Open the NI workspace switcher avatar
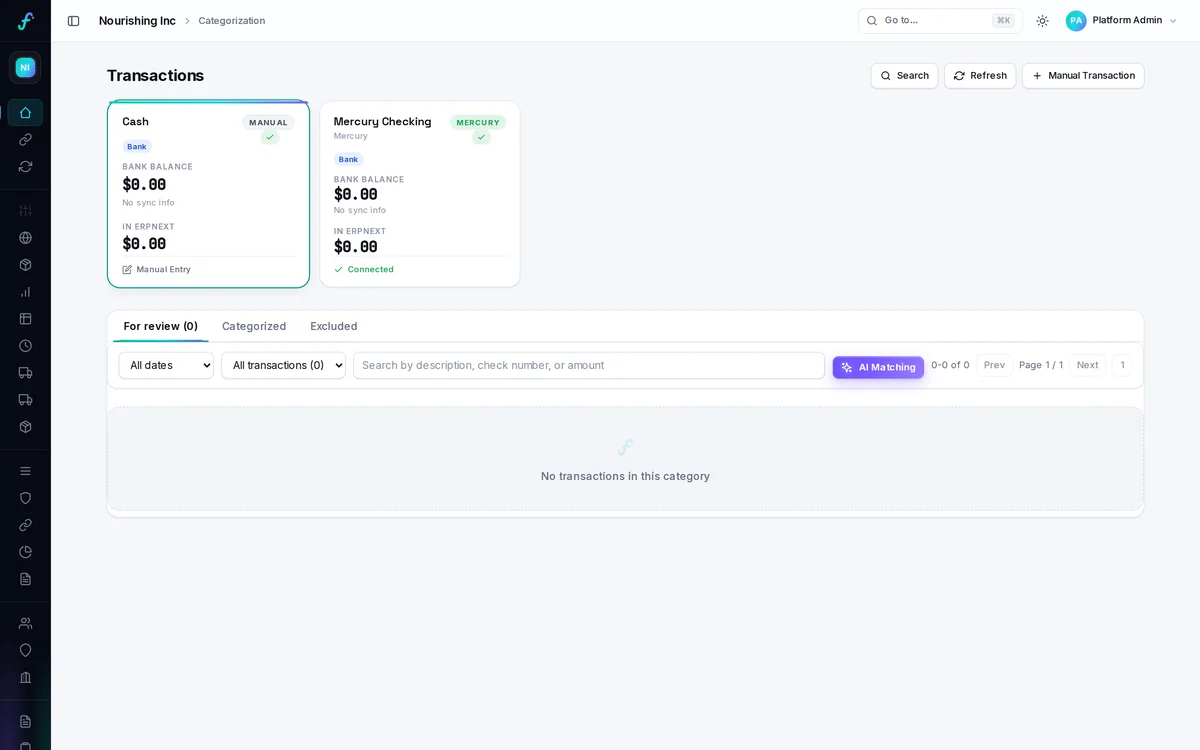This screenshot has height=750, width=1200. coord(25,67)
